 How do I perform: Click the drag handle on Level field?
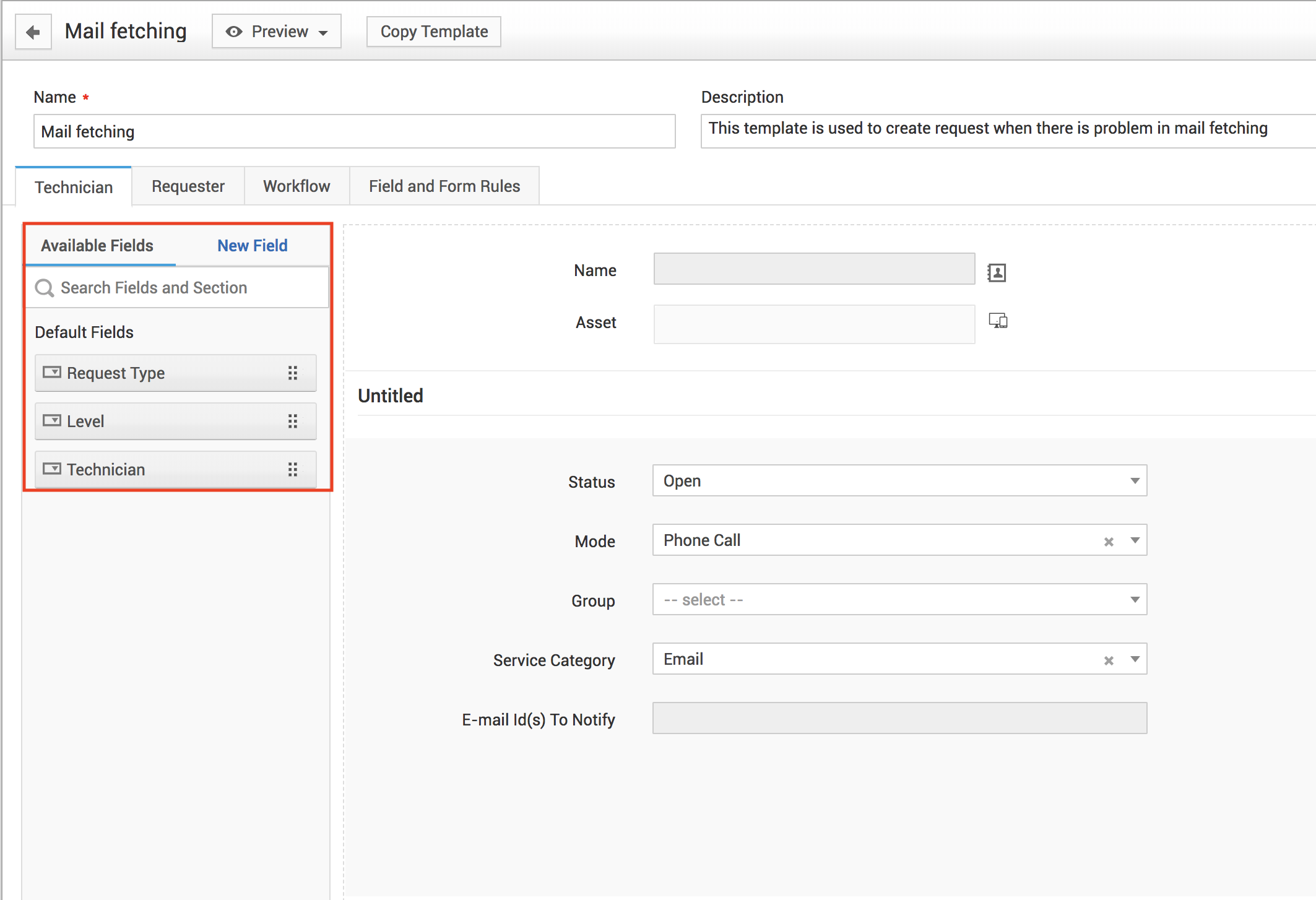[293, 421]
